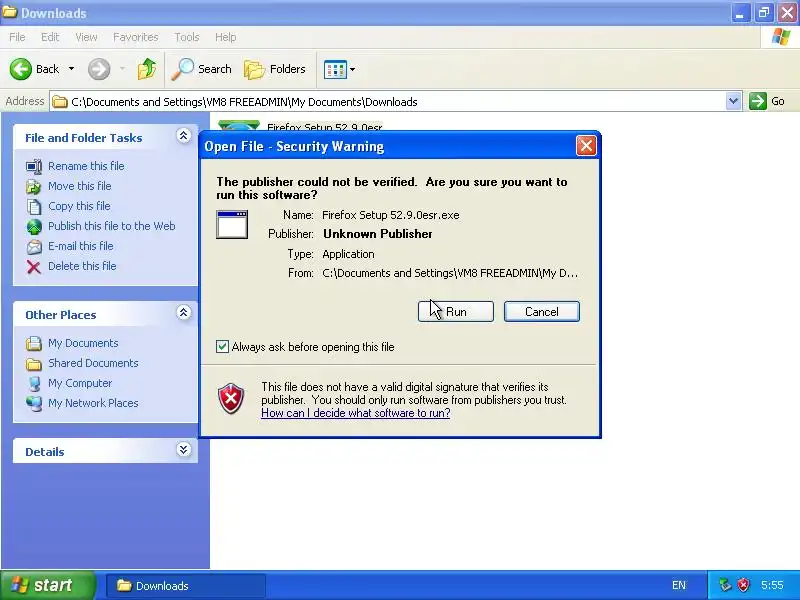
Task: Click Publish this file to the Web
Action: coord(112,226)
